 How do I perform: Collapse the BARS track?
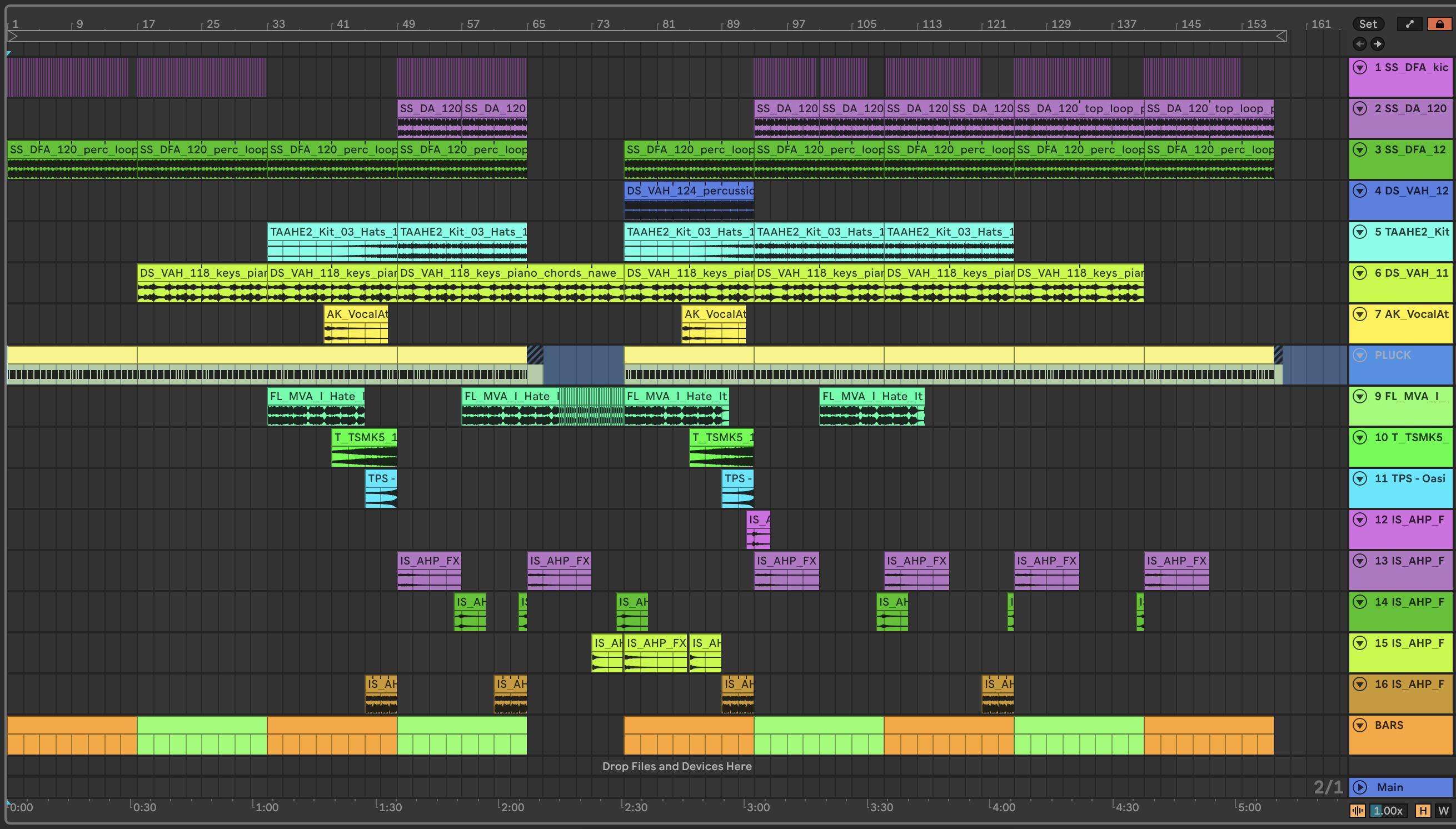[1360, 726]
